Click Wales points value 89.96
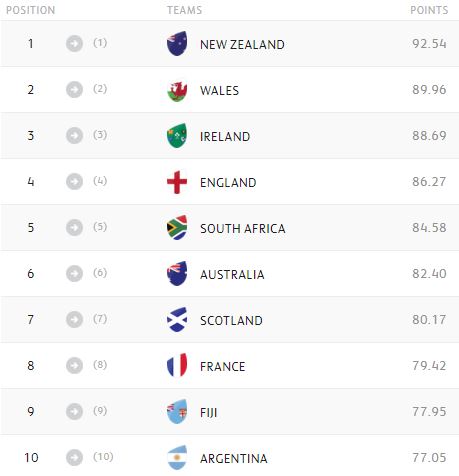 click(429, 89)
